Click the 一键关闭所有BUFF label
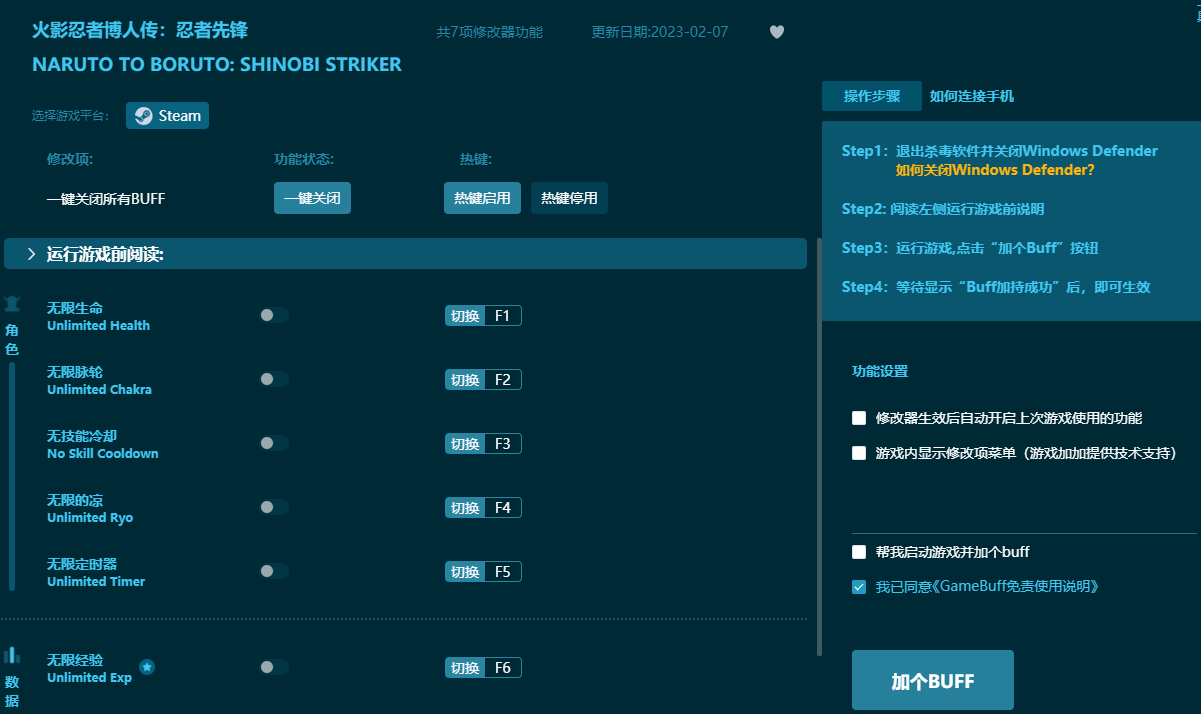The width and height of the screenshot is (1201, 714). tap(106, 199)
